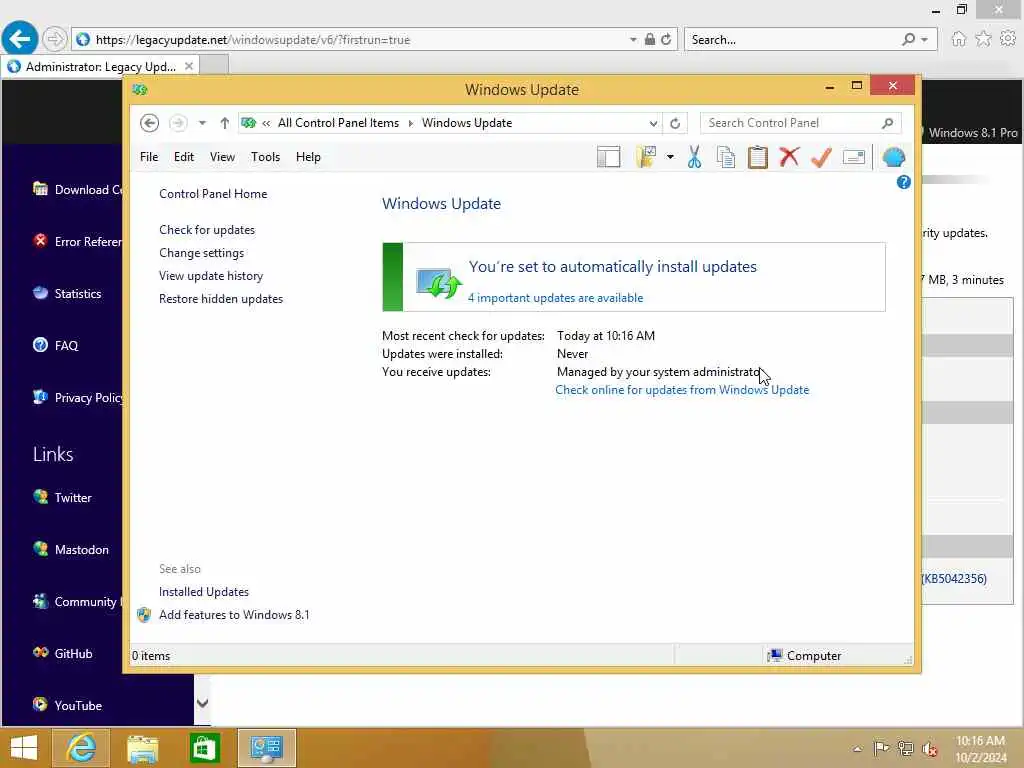Open the Windows Start button

pyautogui.click(x=24, y=748)
